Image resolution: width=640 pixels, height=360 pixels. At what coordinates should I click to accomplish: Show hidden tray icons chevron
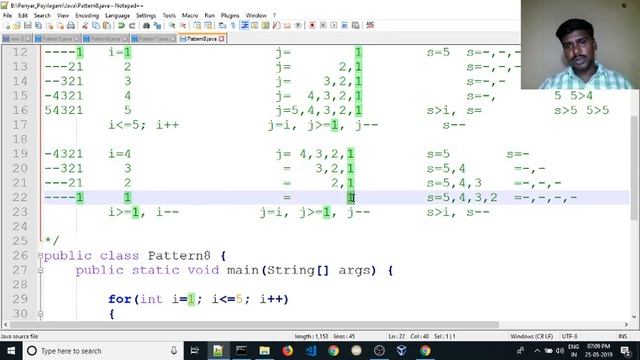pos(537,351)
